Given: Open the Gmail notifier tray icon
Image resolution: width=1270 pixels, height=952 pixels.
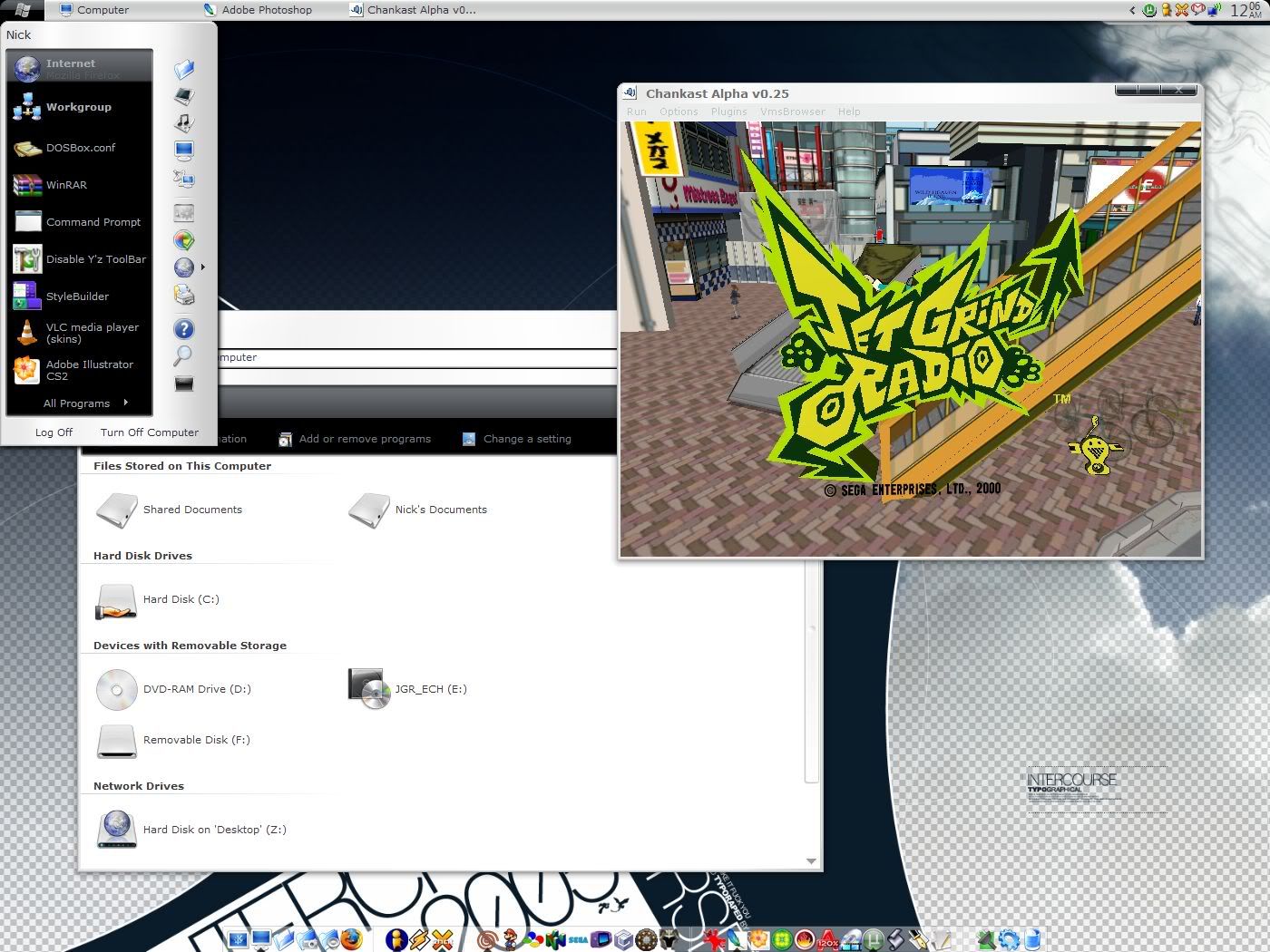Looking at the screenshot, I should pos(1198,9).
